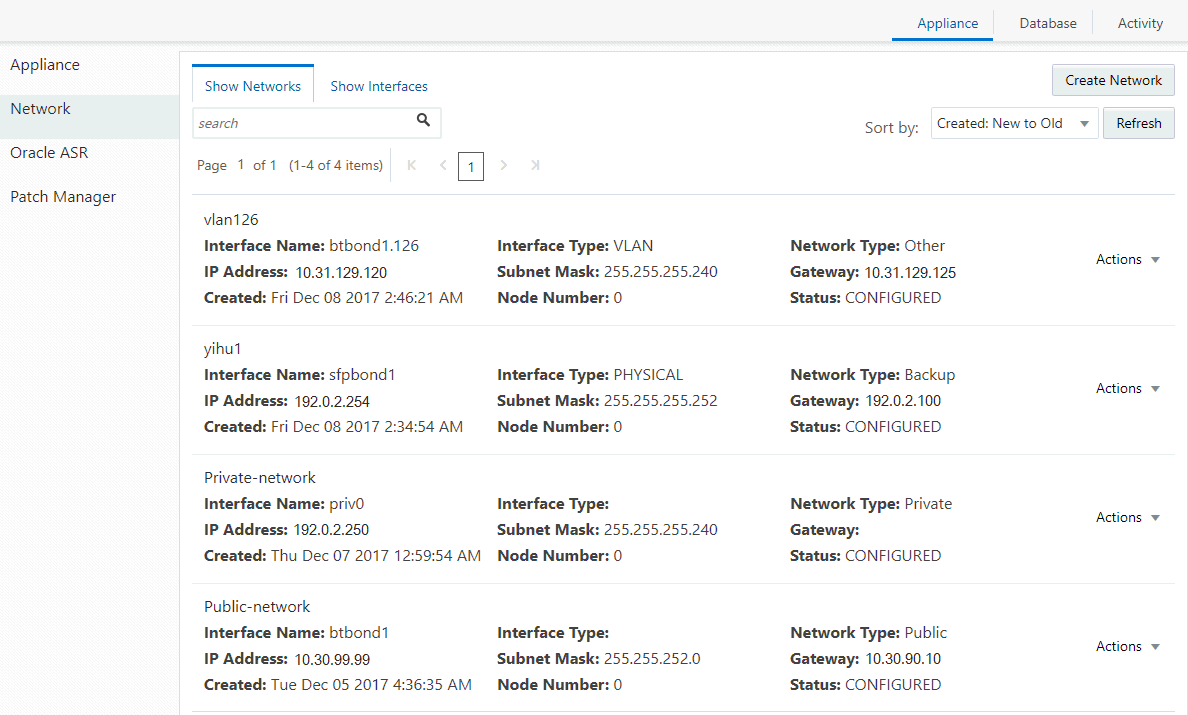Switch to the Show Interfaces tab
The height and width of the screenshot is (715, 1188).
(x=379, y=86)
